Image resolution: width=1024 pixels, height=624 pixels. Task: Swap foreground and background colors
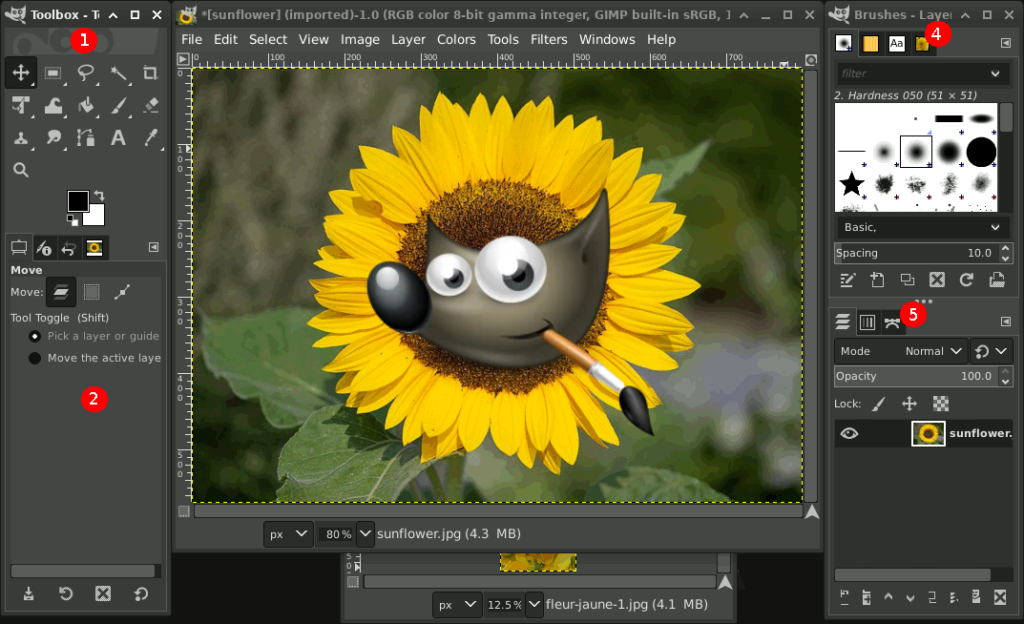tap(99, 195)
